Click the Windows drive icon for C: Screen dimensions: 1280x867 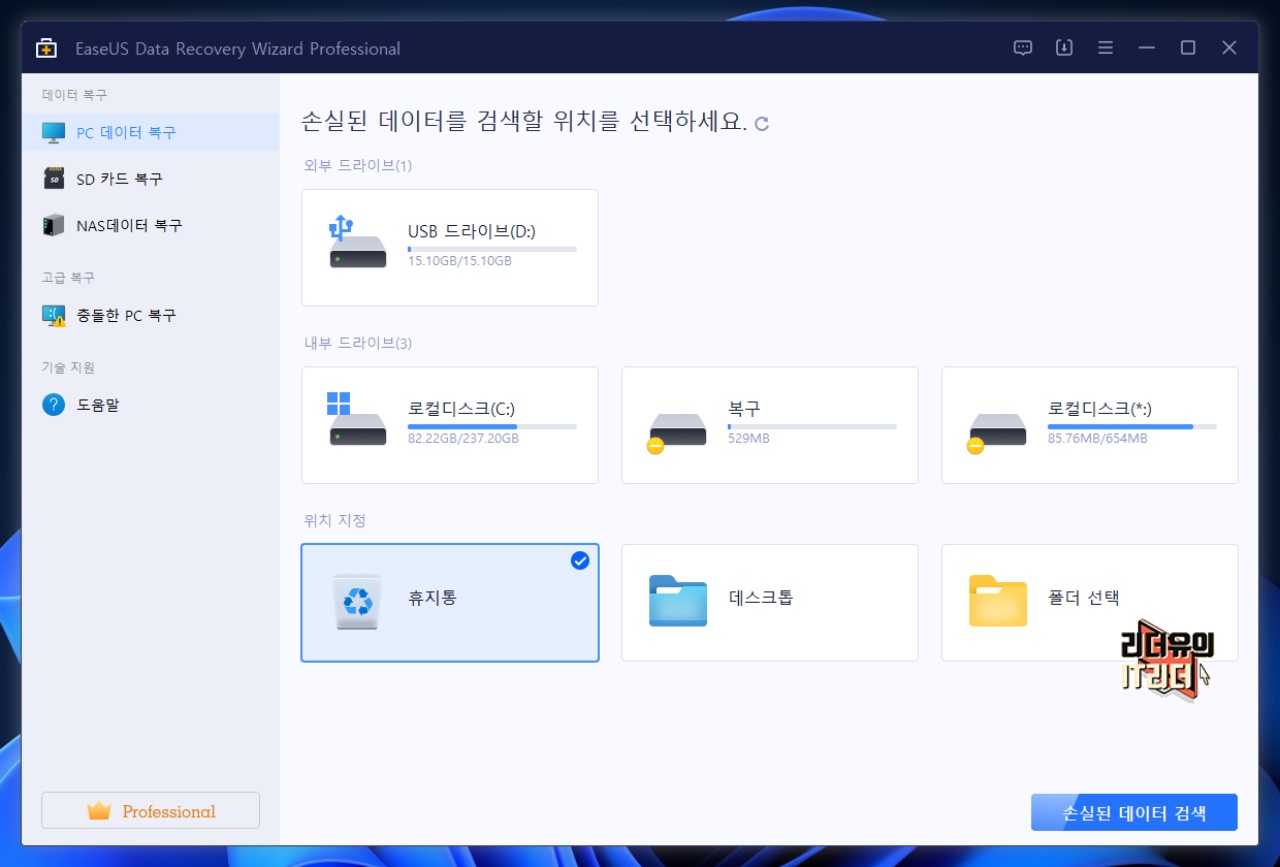coord(357,419)
